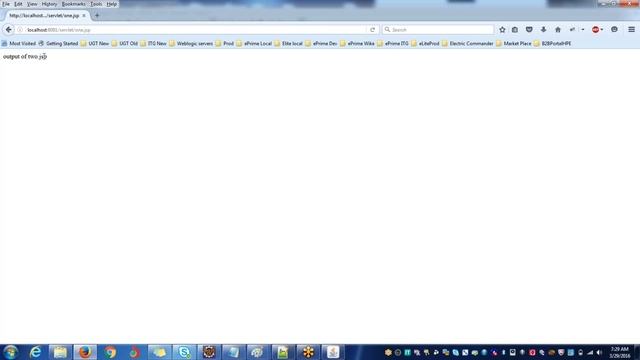This screenshot has width=640, height=360.
Task: Bookmark this page with the star icon
Action: [502, 30]
